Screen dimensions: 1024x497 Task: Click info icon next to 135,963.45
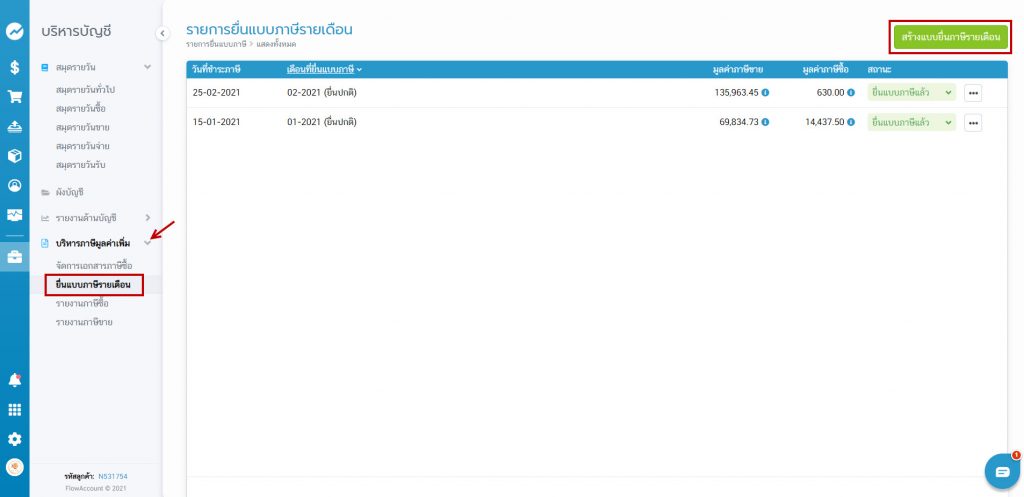765,93
